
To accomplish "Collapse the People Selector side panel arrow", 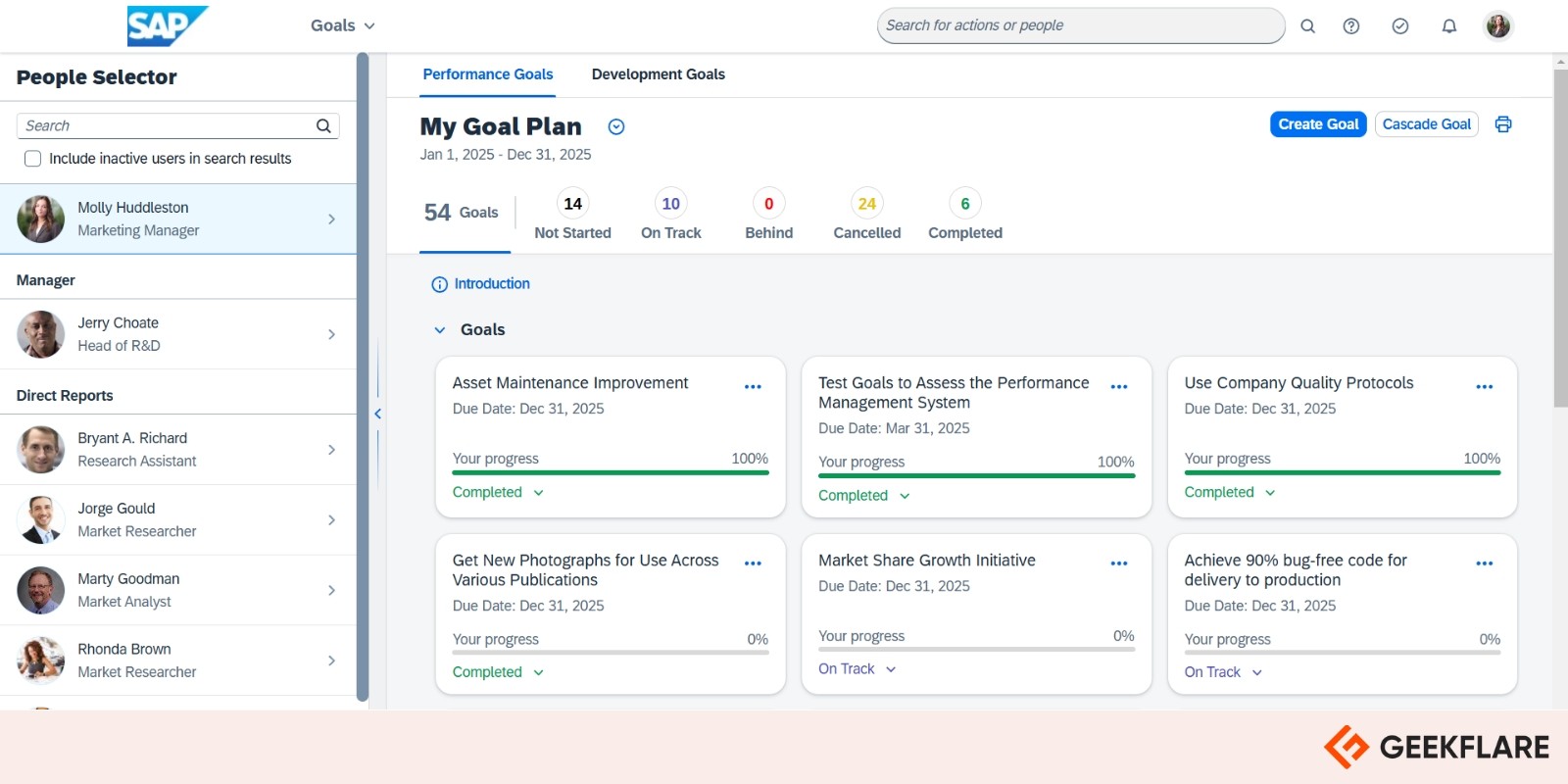I will (377, 414).
